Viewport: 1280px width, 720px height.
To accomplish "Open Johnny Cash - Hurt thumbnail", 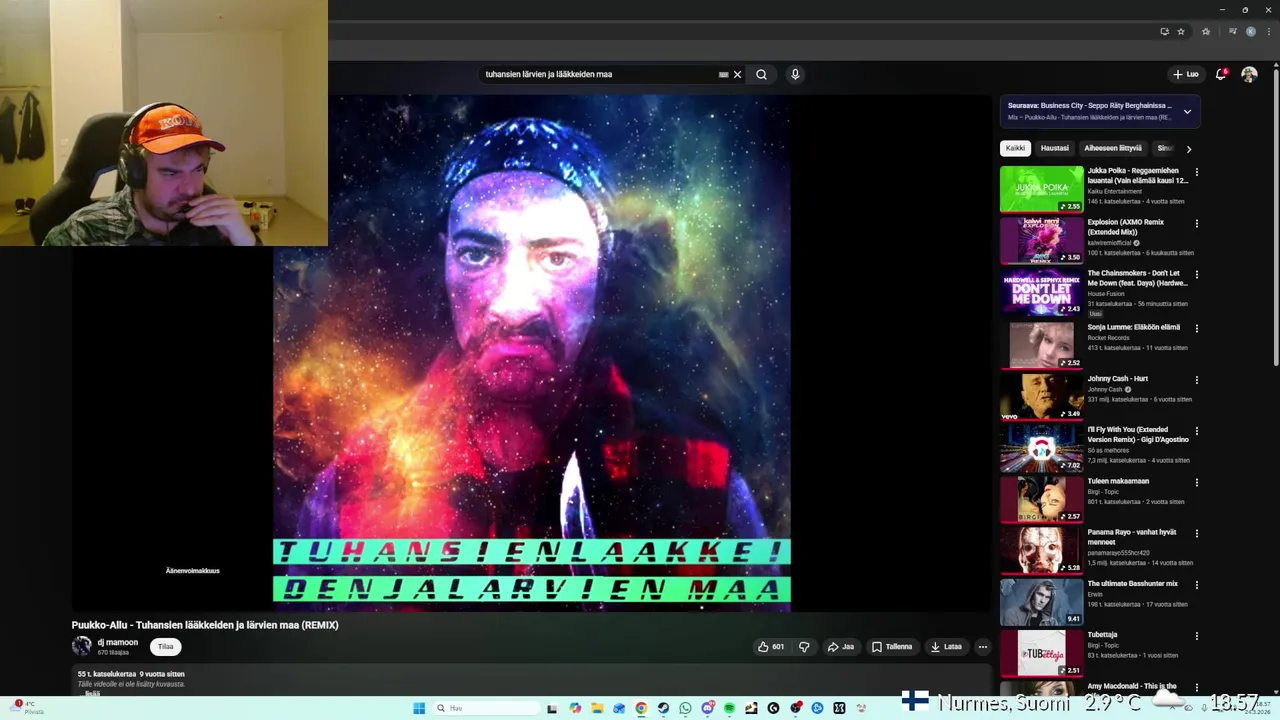I will pos(1041,395).
